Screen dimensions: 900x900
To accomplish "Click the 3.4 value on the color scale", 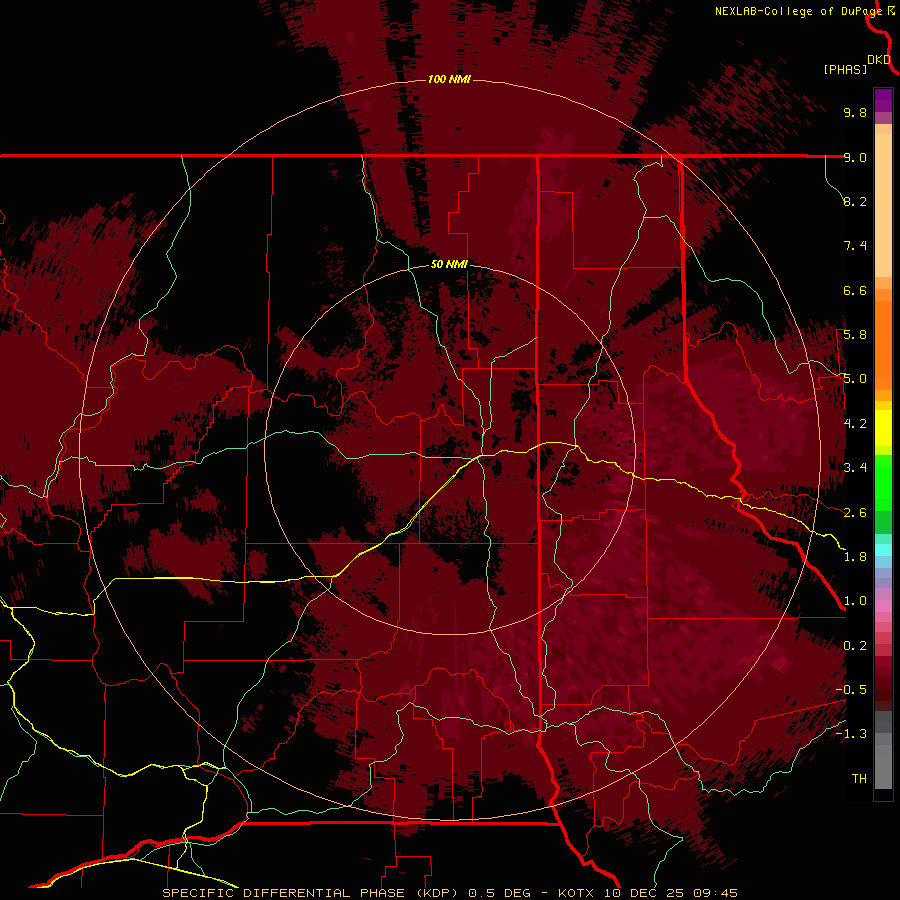I will click(855, 468).
